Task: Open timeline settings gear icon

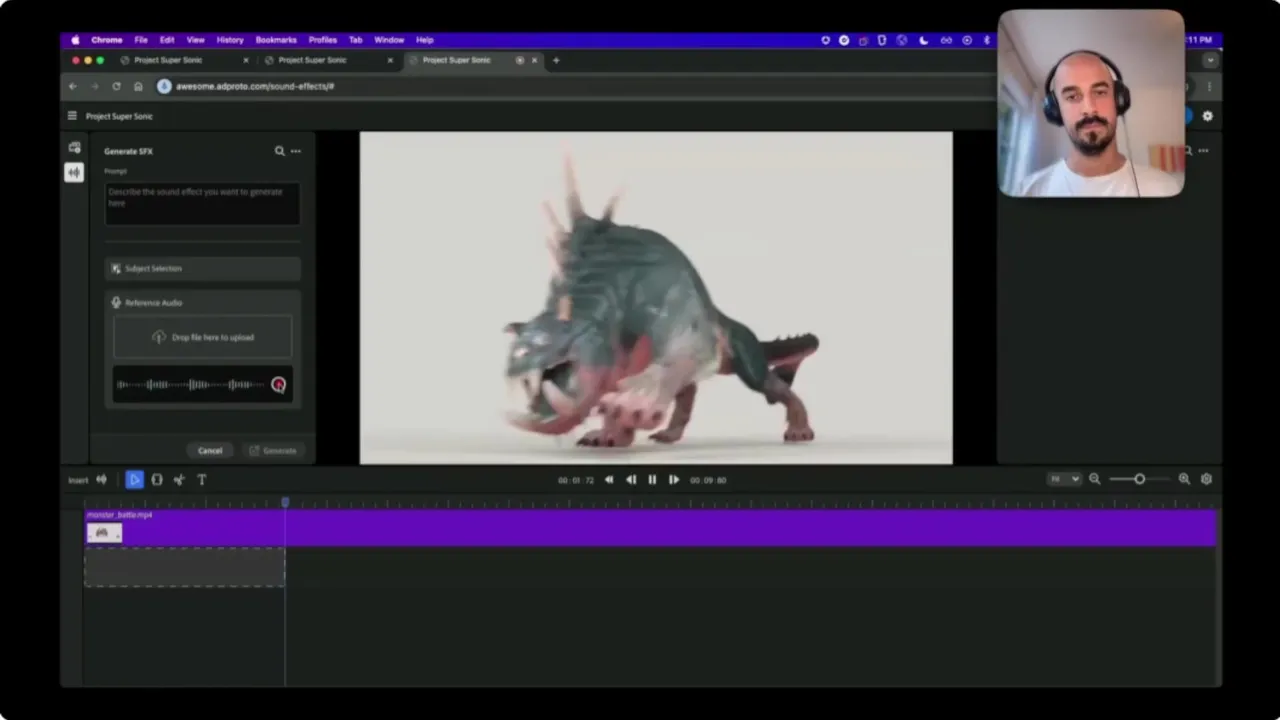Action: (x=1206, y=479)
